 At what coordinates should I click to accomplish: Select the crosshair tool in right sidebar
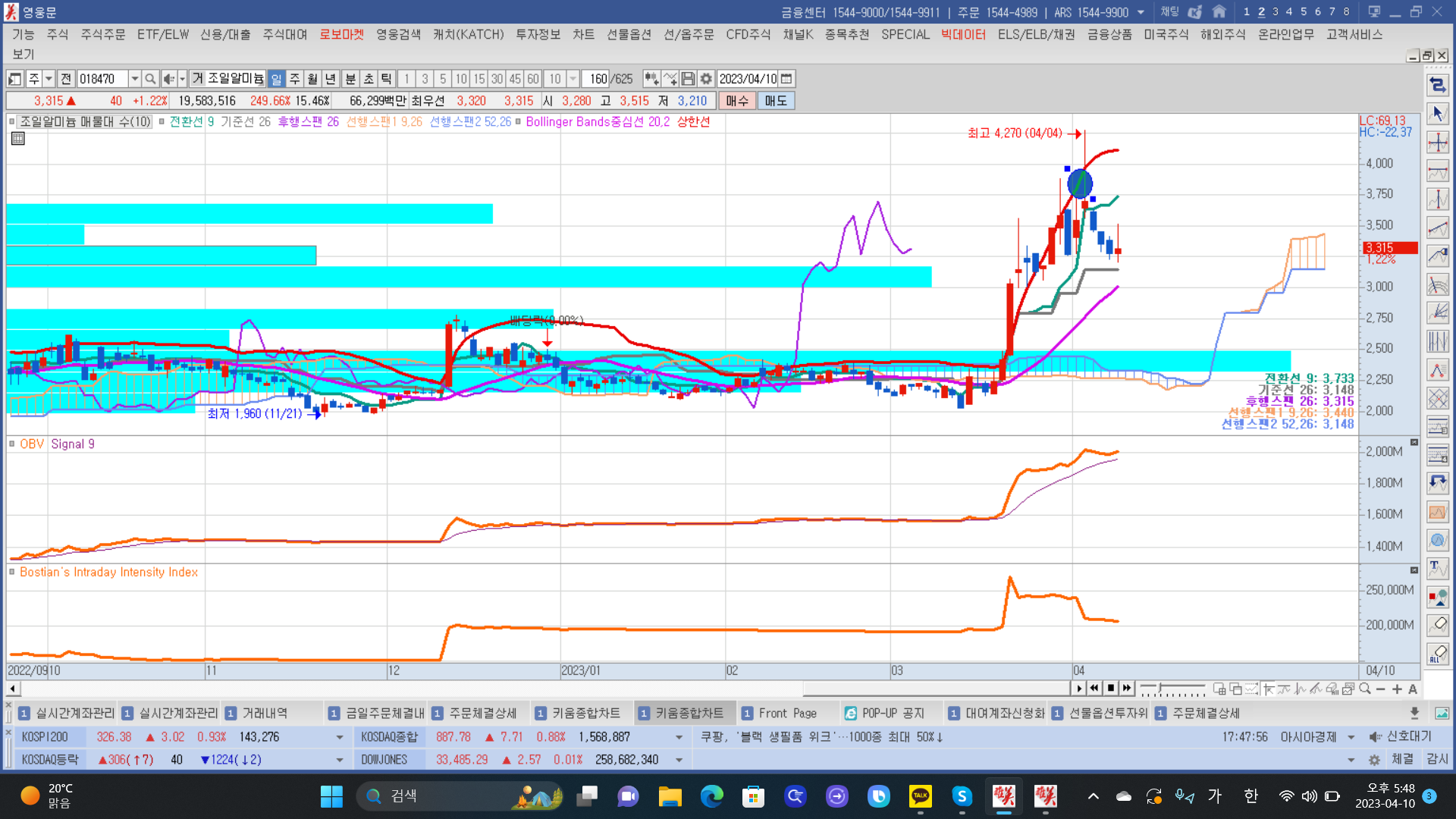coord(1437,143)
